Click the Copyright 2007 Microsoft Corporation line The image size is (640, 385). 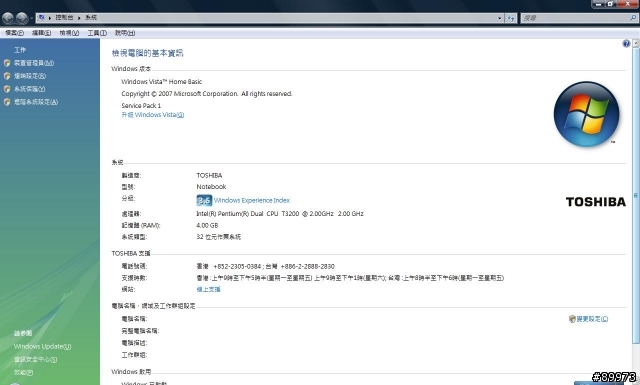(x=207, y=94)
